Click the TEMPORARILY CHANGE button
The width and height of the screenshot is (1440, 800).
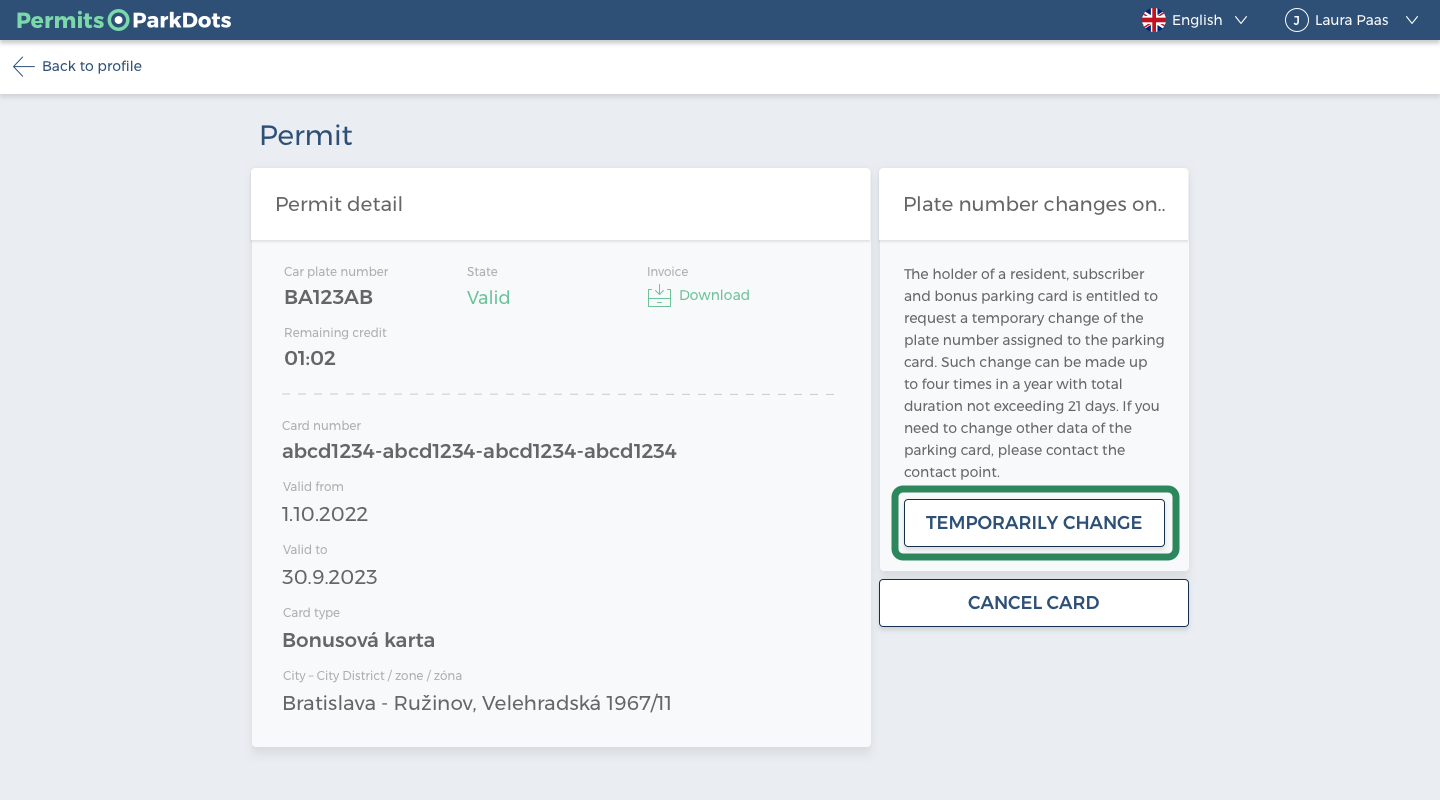click(1034, 523)
